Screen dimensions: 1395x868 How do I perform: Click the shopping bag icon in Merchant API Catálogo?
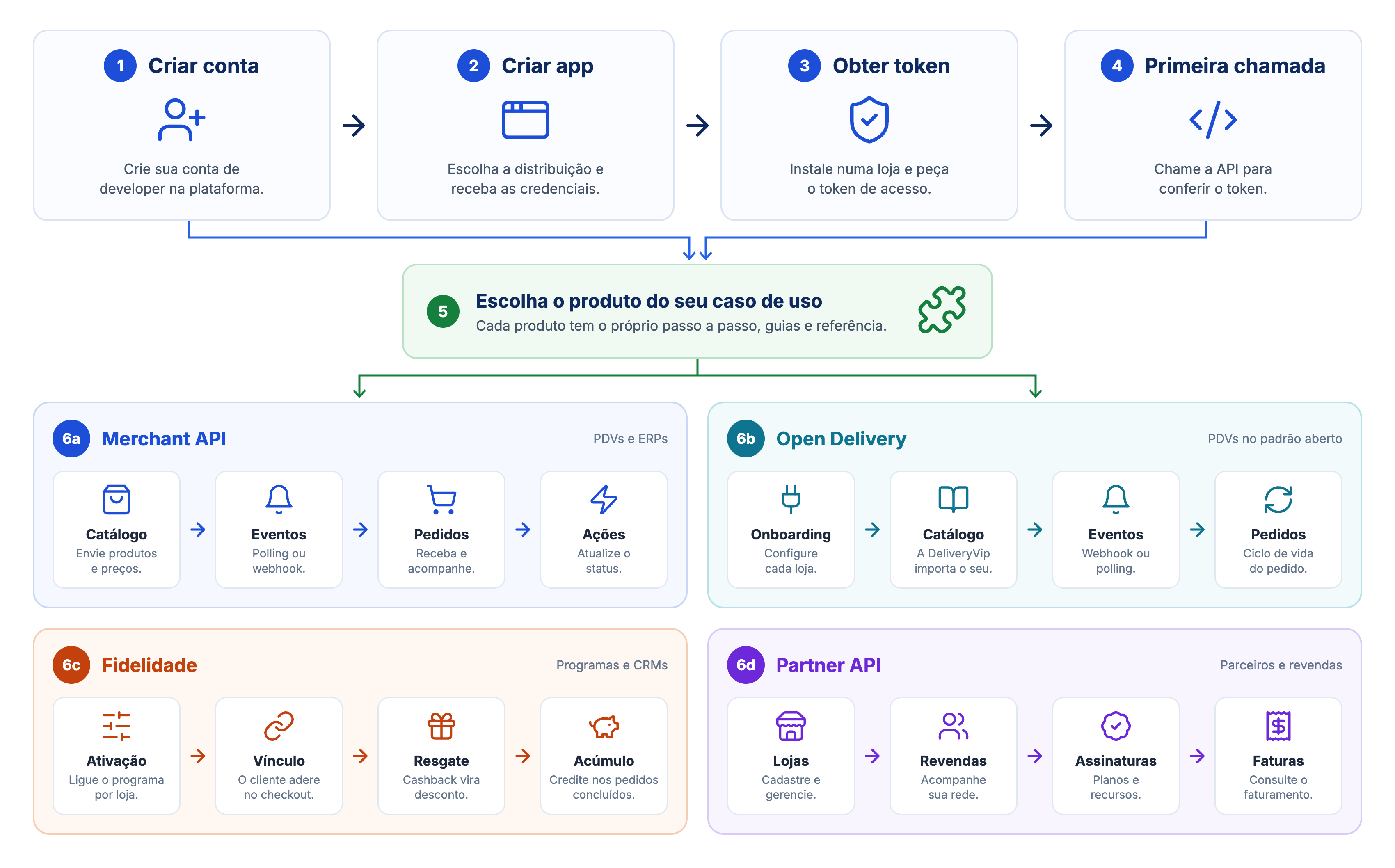click(x=117, y=500)
